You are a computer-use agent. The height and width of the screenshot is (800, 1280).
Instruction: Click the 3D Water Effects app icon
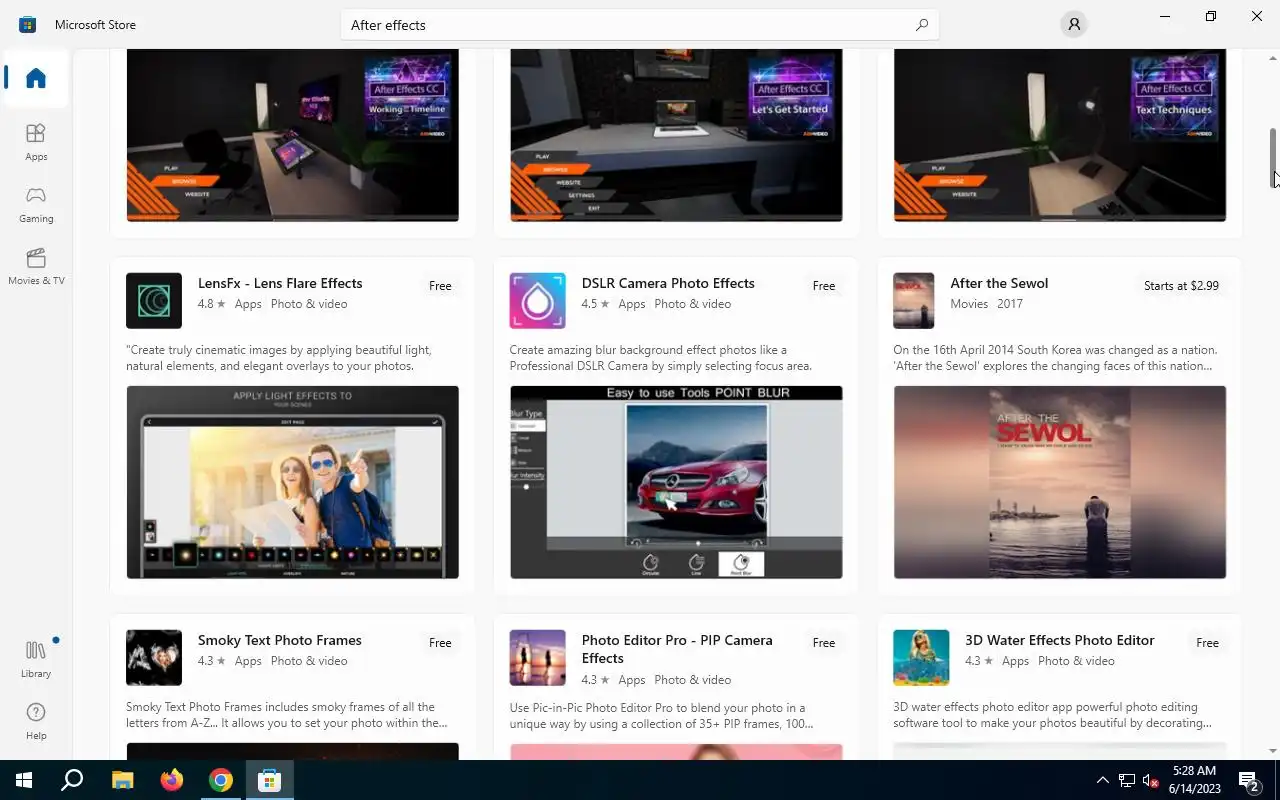[x=921, y=657]
